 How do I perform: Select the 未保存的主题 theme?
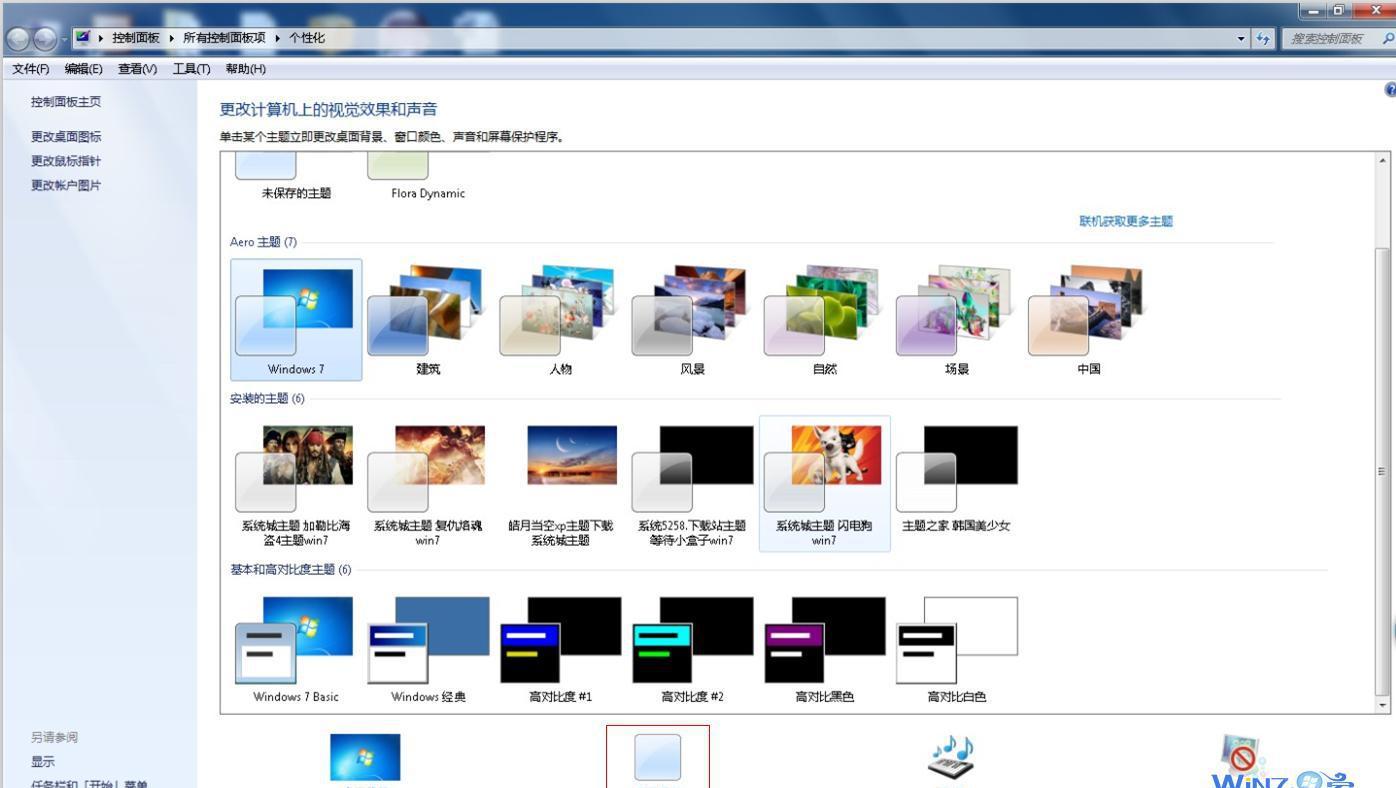coord(296,177)
